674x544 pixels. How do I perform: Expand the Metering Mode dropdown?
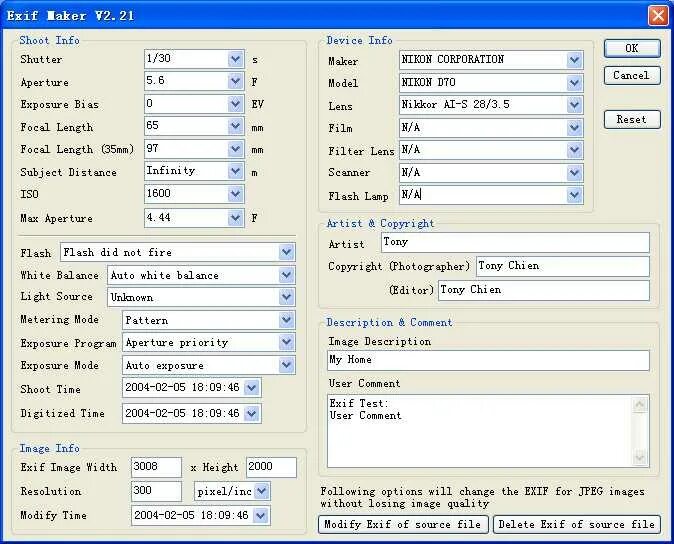point(286,320)
